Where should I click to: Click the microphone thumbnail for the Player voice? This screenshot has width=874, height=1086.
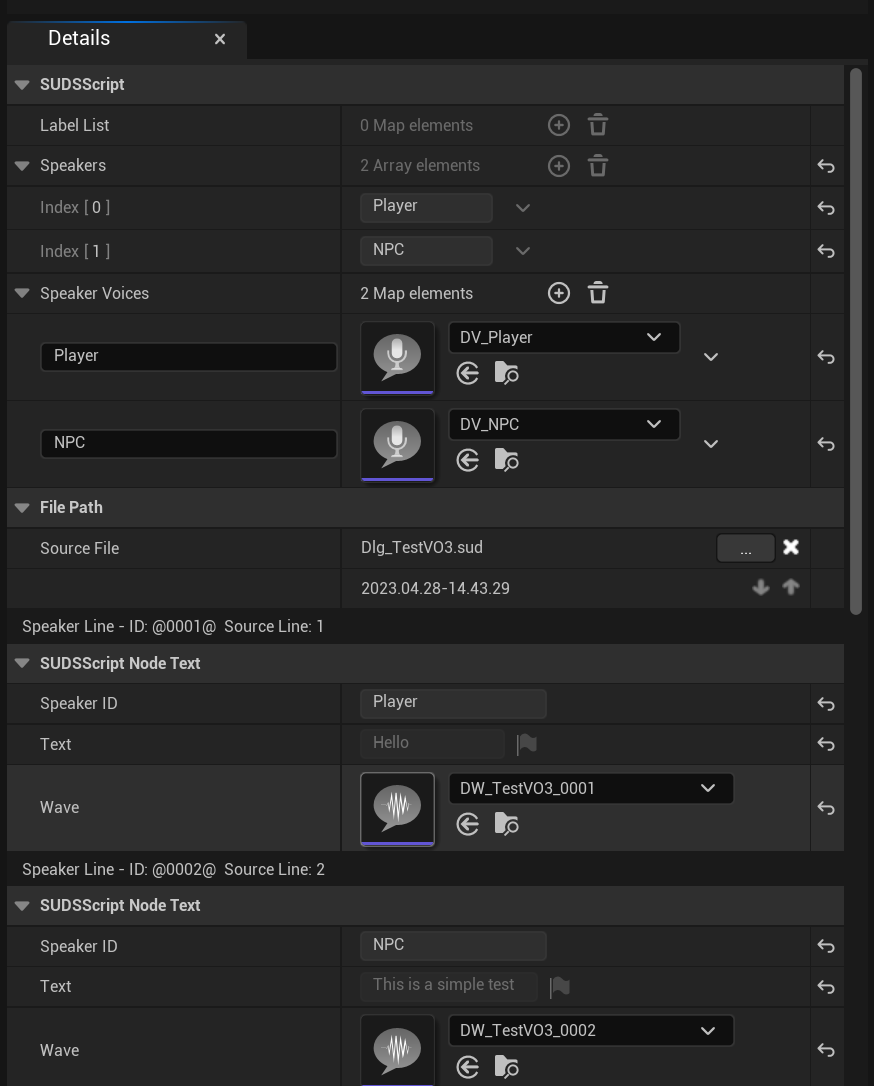click(397, 357)
